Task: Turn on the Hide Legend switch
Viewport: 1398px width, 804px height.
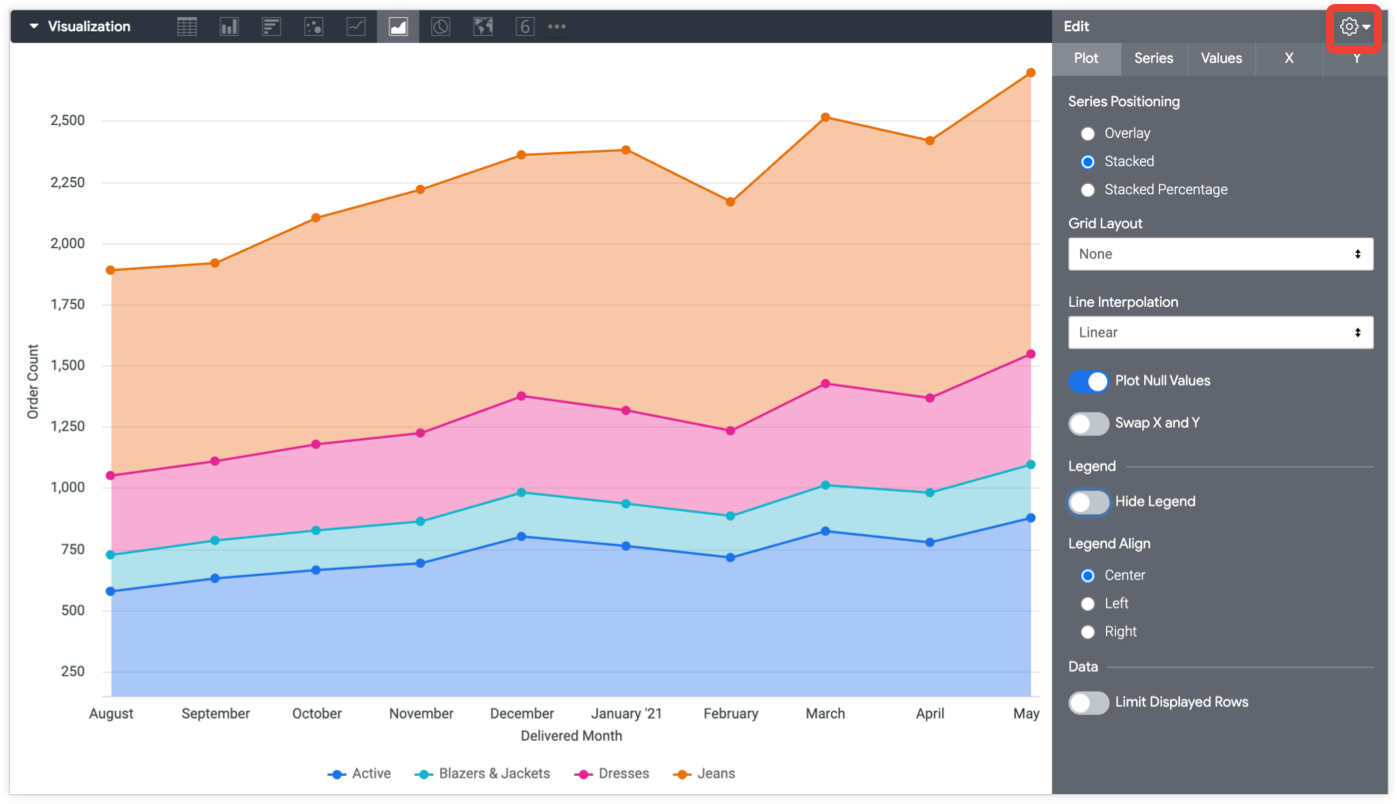Action: 1089,502
